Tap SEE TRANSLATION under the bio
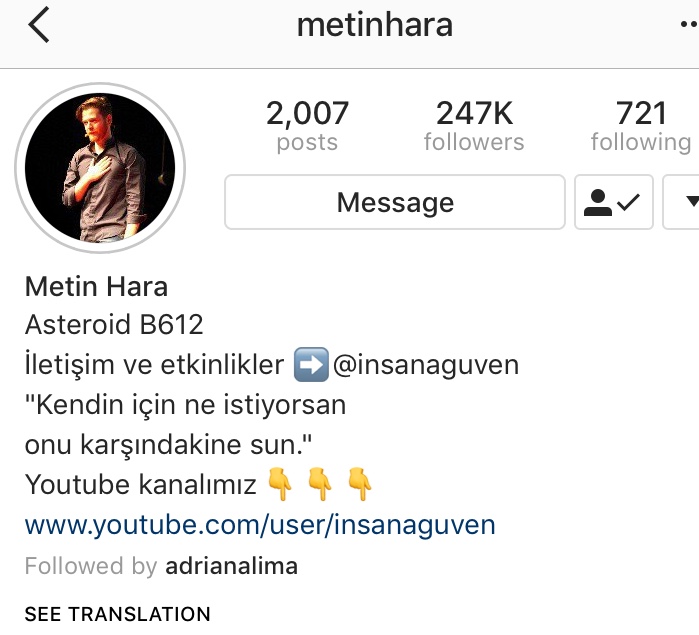This screenshot has width=699, height=635. (x=118, y=614)
